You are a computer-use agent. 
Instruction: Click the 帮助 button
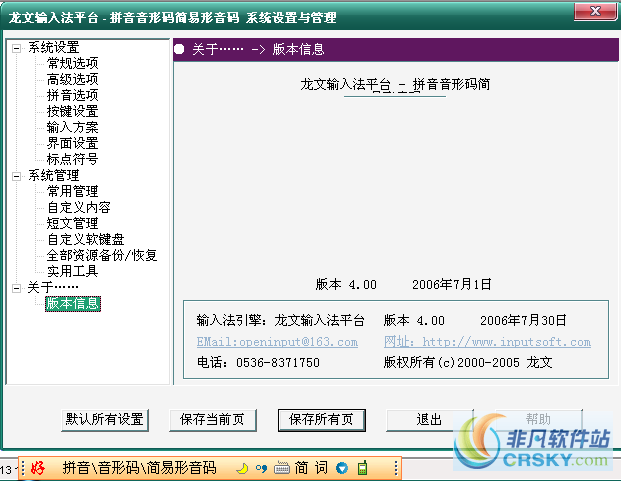coord(538,420)
